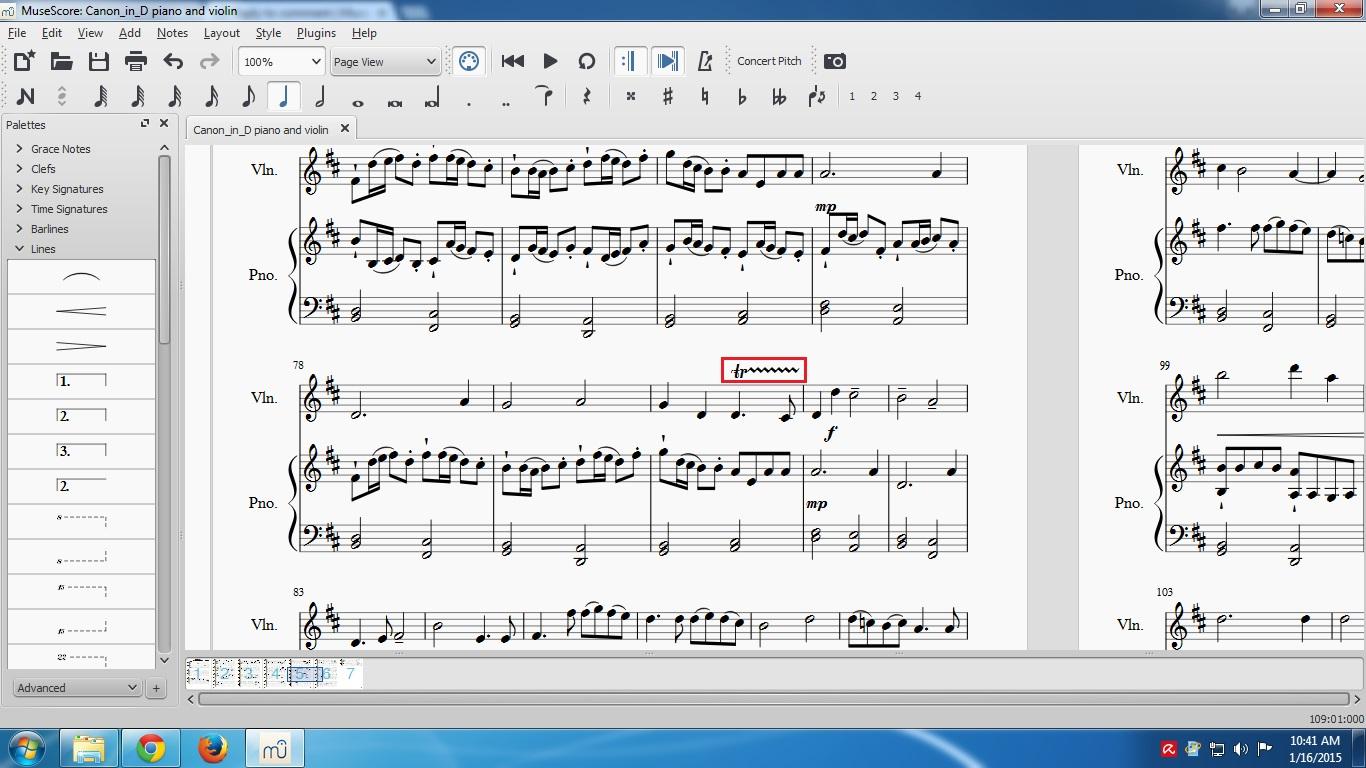Select the crescendo hairpin line
The height and width of the screenshot is (768, 1366).
(x=81, y=311)
